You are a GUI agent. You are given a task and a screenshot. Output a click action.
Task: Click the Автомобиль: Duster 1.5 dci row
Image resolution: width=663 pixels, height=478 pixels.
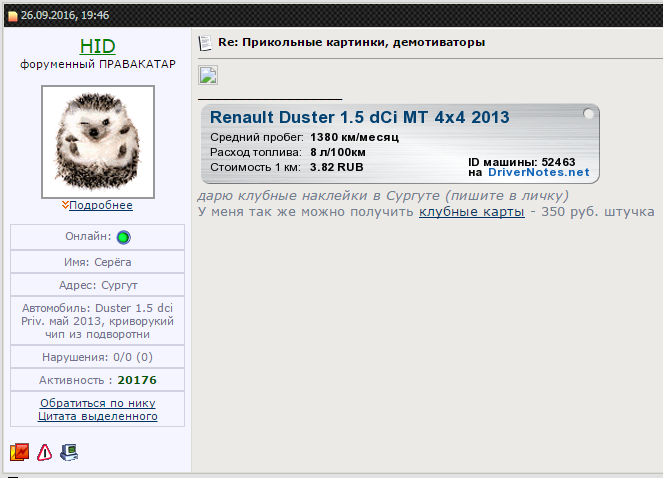[x=98, y=321]
